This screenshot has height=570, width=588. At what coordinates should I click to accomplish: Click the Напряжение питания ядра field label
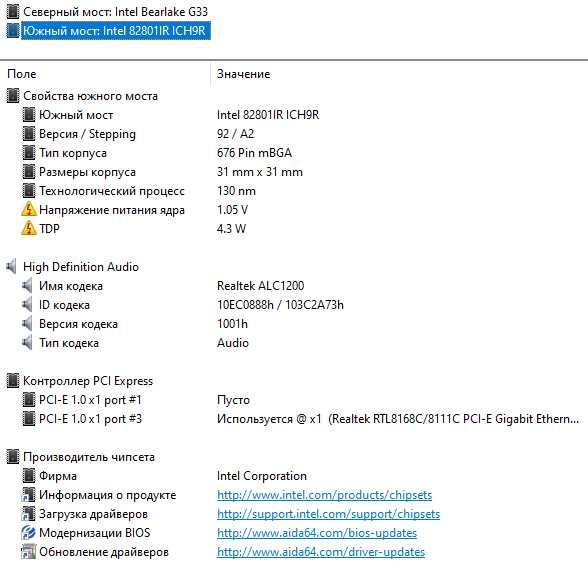point(112,210)
